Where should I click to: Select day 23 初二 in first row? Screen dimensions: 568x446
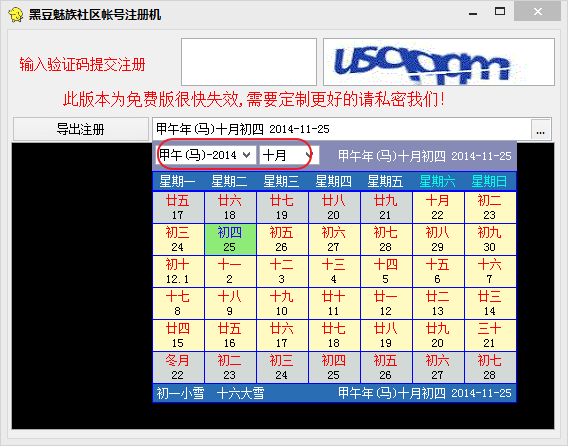click(x=490, y=207)
